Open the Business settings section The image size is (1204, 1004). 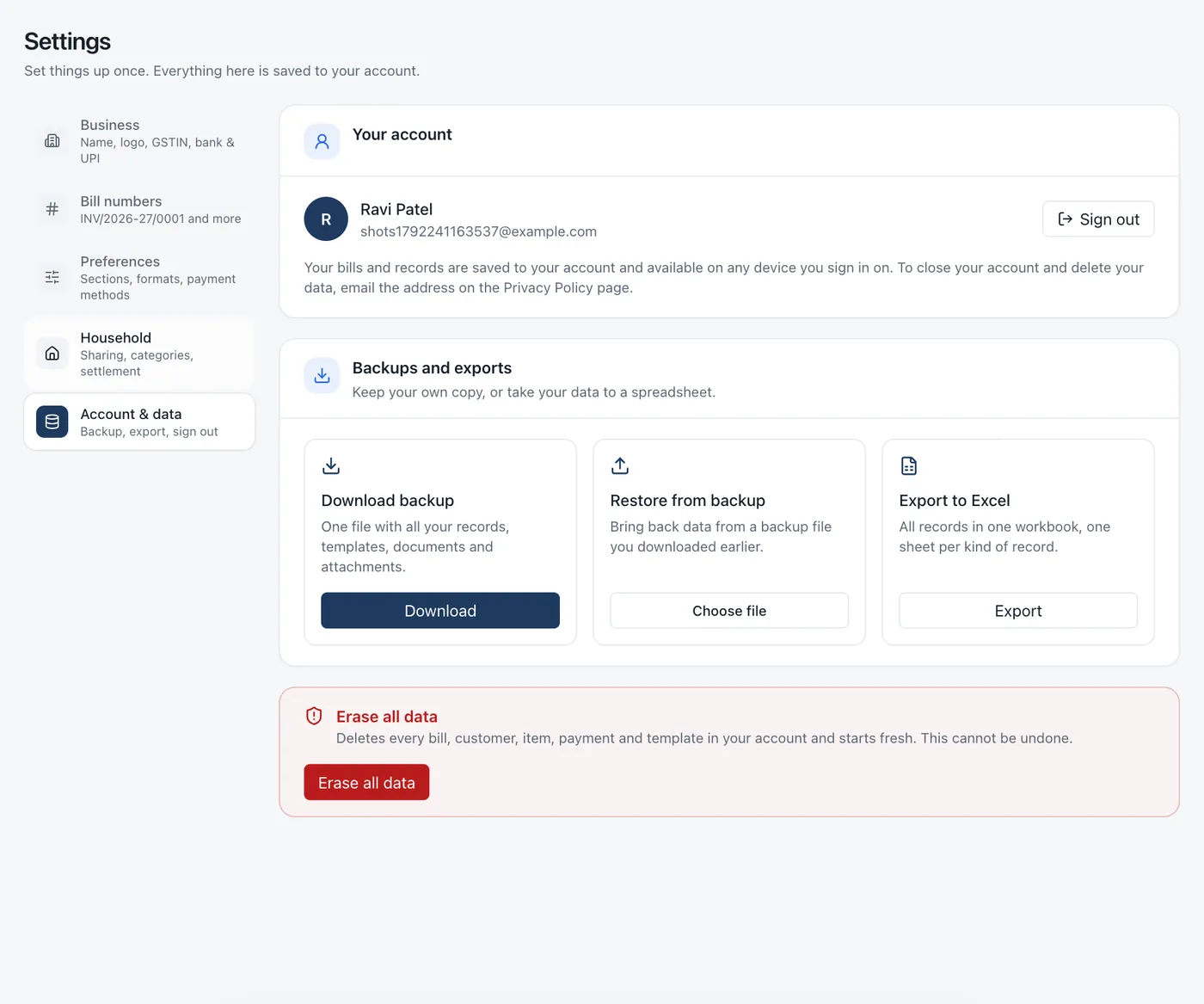click(139, 141)
